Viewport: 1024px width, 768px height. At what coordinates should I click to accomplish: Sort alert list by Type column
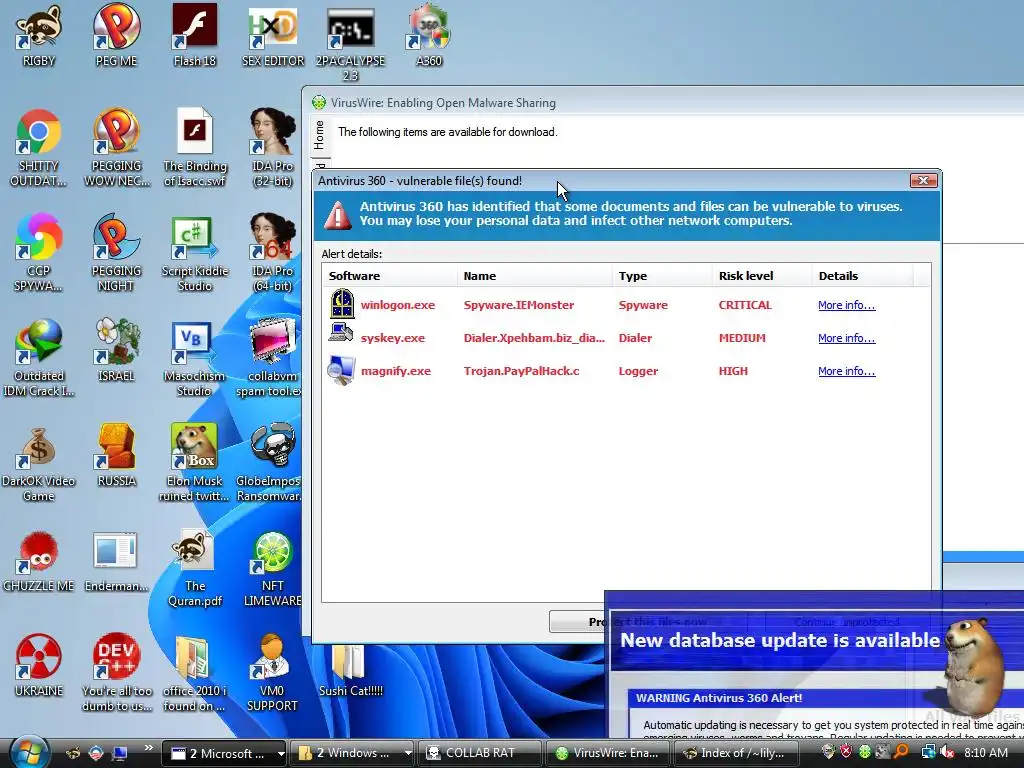pos(662,276)
